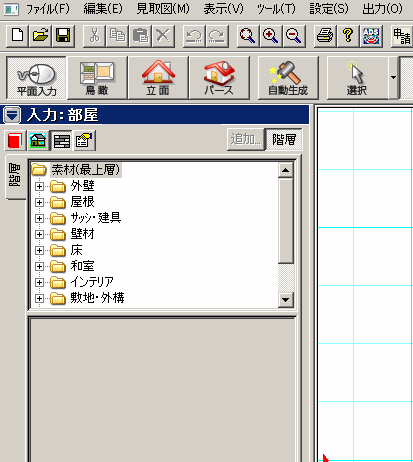
Task: Expand the 屋根 folder
Action: click(x=39, y=202)
